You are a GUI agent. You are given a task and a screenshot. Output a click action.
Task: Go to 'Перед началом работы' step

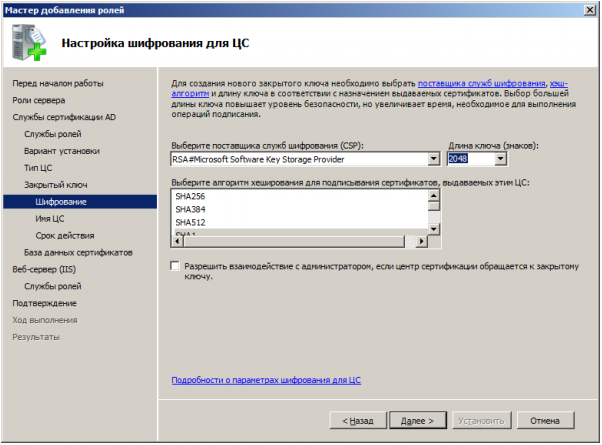pyautogui.click(x=58, y=83)
